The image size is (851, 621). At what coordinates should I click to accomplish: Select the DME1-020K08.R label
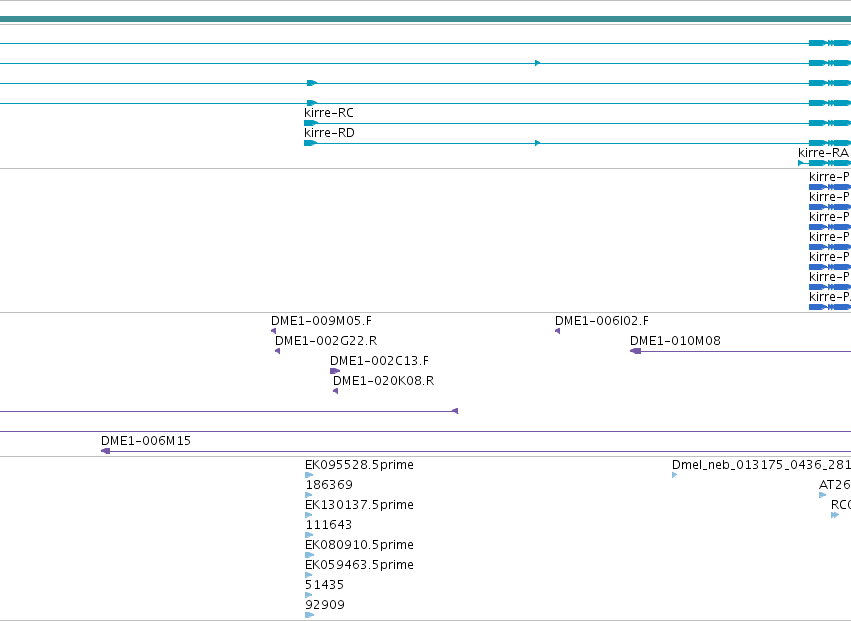click(x=384, y=381)
